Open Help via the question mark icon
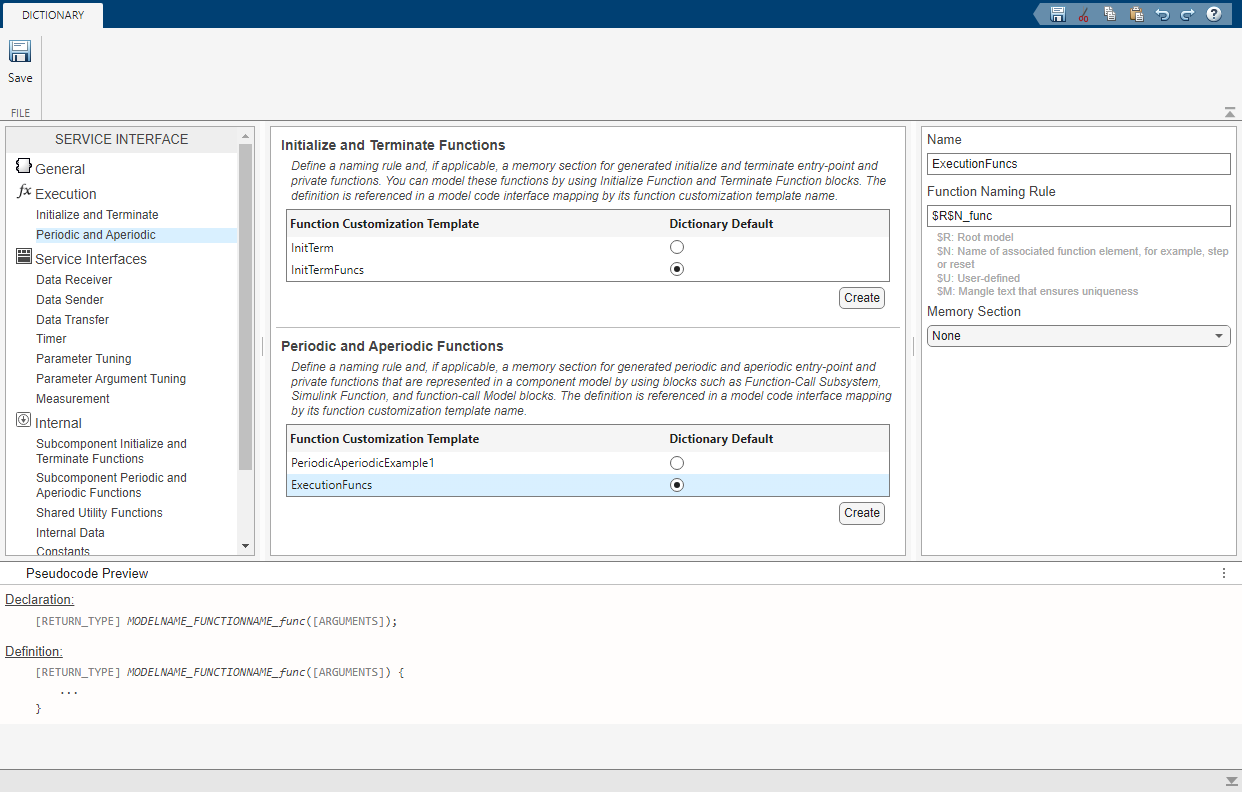This screenshot has width=1242, height=792. click(x=1214, y=14)
